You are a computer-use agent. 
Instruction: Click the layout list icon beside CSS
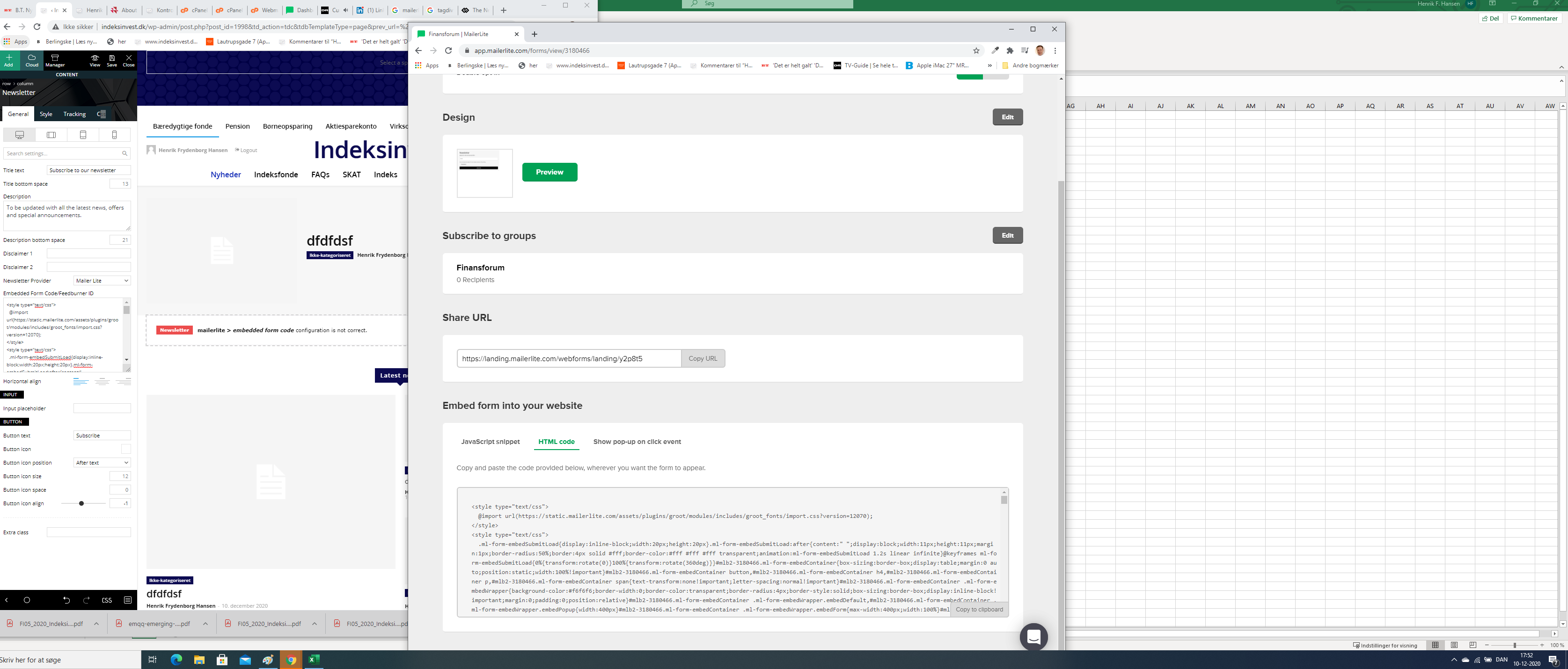click(x=128, y=600)
